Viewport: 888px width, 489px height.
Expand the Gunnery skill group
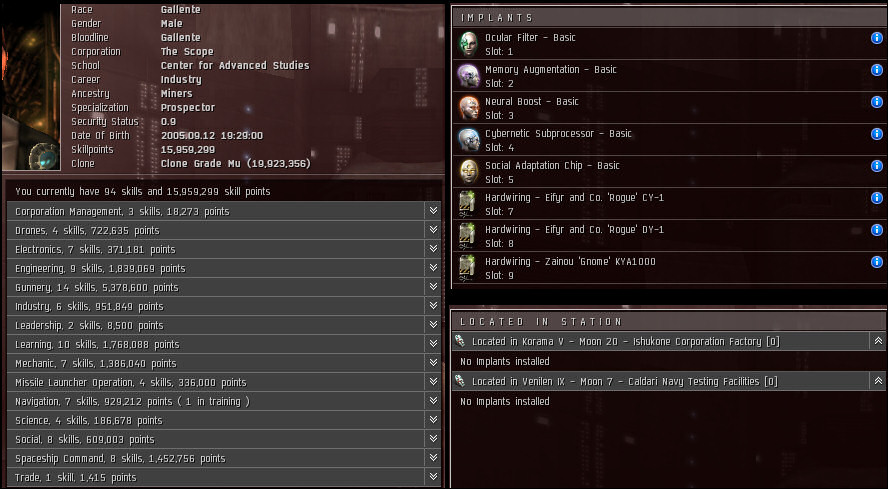[433, 287]
